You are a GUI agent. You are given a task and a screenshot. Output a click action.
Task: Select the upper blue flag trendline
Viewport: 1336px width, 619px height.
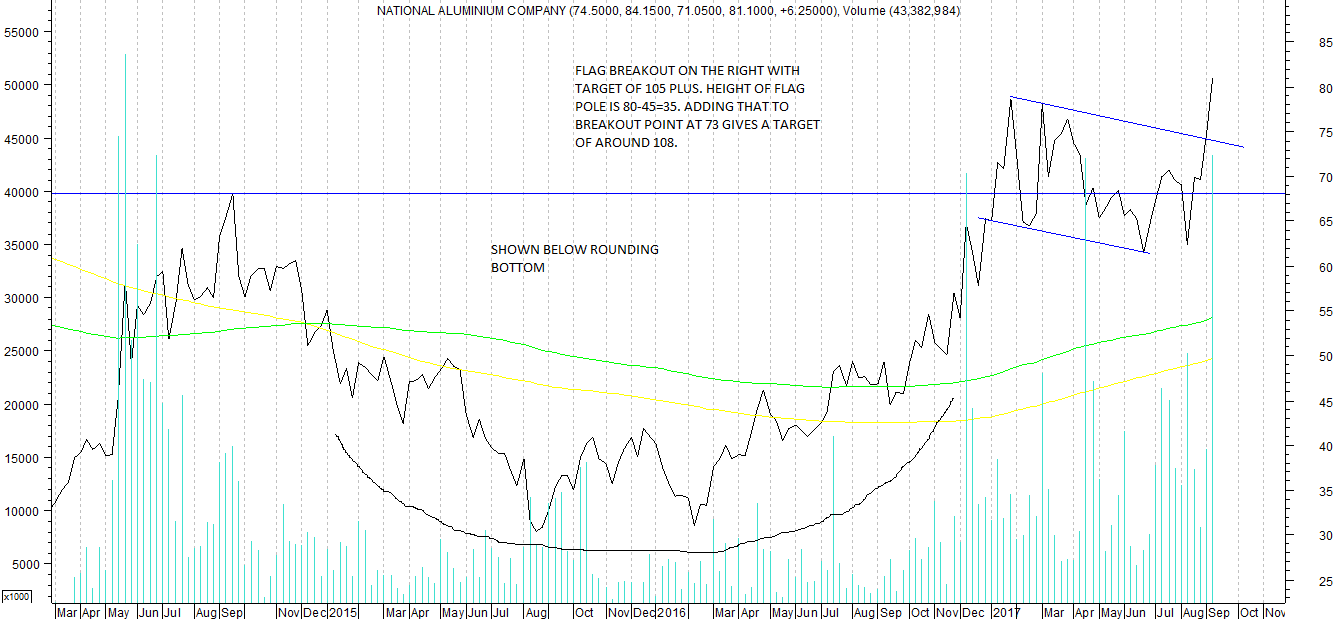pos(1127,122)
